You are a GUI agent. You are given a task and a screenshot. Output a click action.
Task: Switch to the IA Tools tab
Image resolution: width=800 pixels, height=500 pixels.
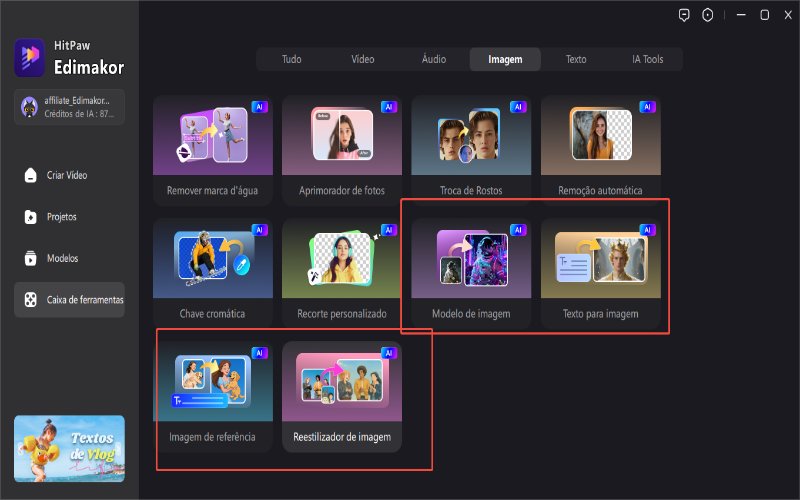[x=647, y=59]
